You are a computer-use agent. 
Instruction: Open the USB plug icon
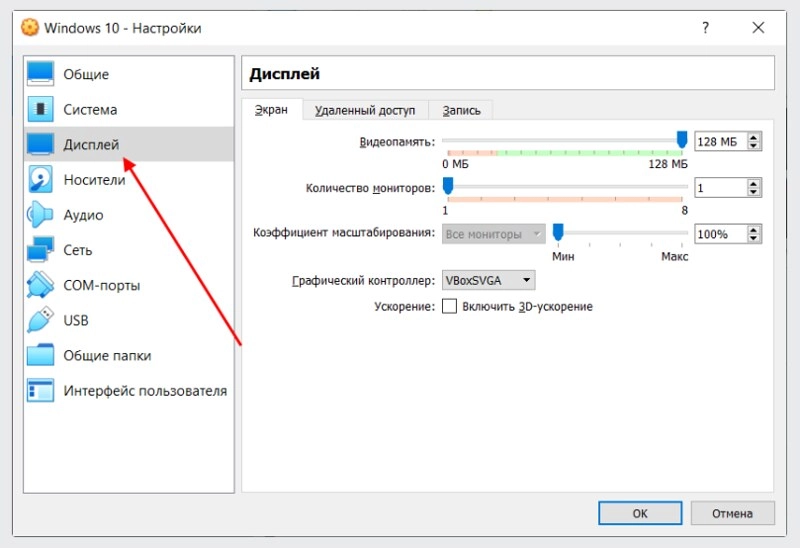pos(40,320)
